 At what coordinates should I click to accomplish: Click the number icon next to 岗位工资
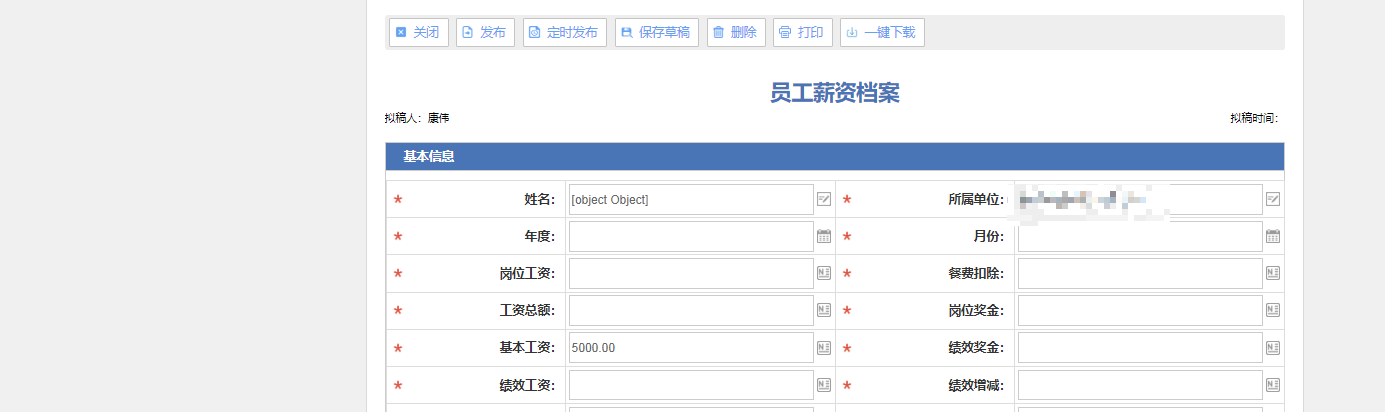(824, 273)
